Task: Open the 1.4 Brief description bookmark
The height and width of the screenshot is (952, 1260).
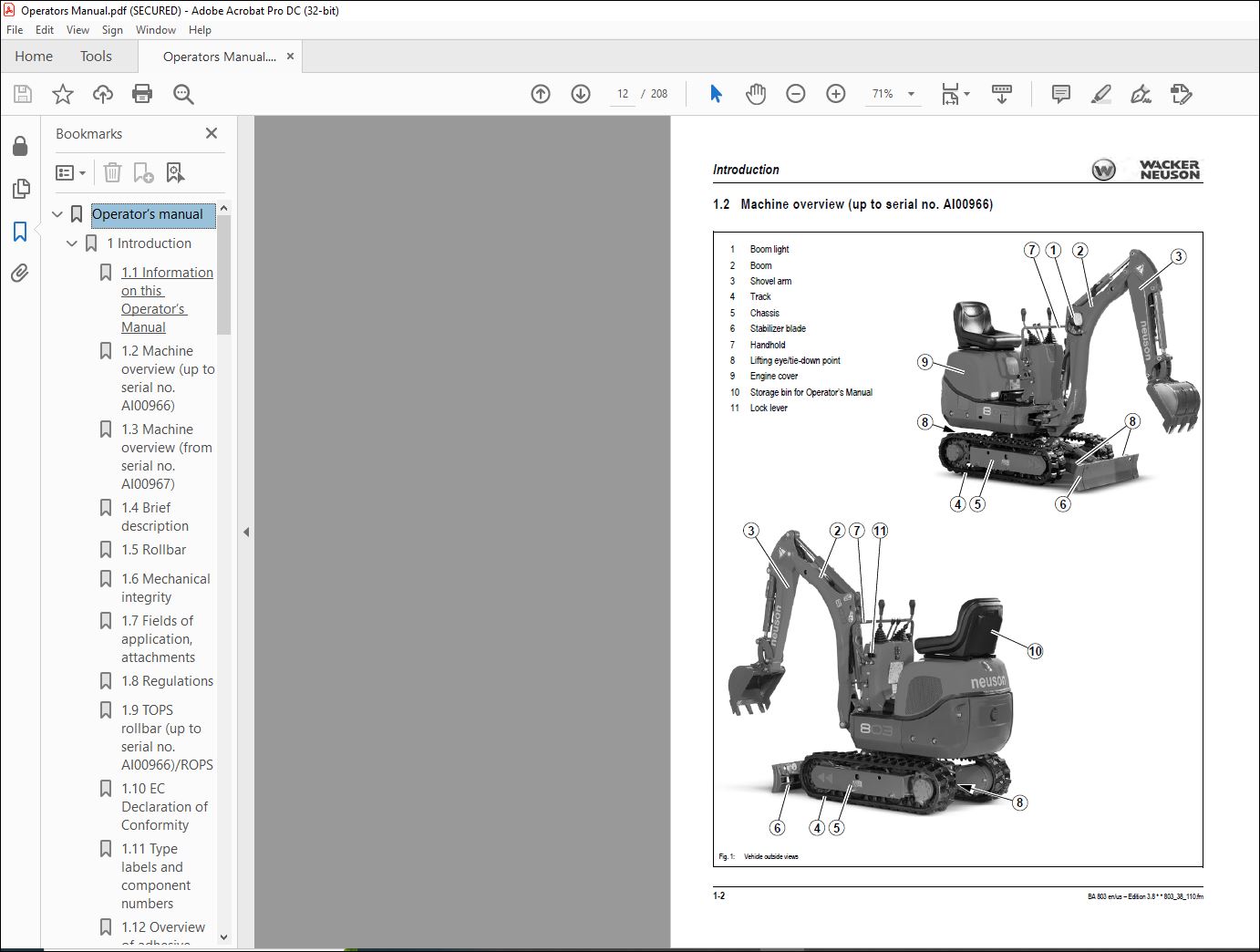Action: pos(155,517)
